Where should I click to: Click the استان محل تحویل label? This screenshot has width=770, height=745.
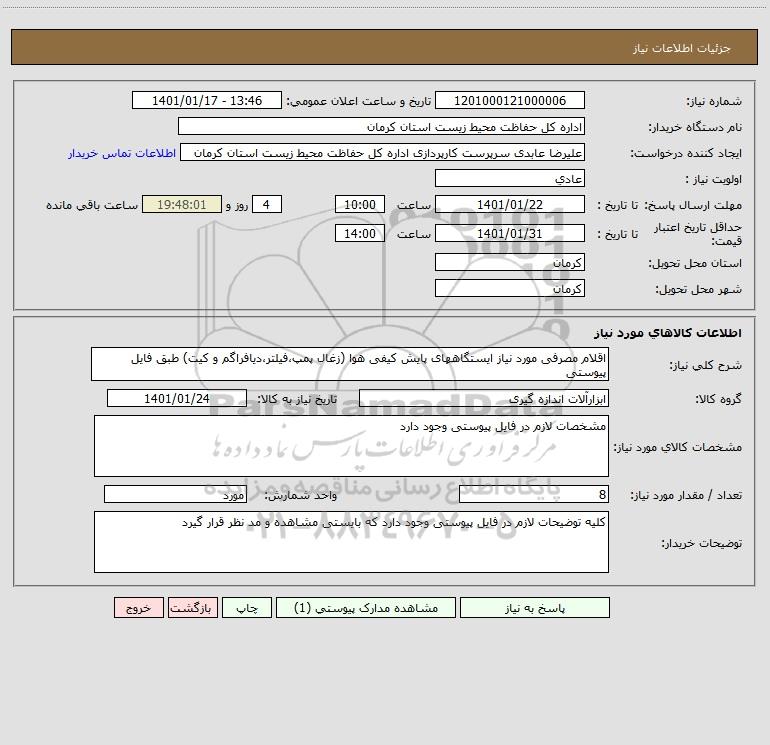[x=695, y=264]
